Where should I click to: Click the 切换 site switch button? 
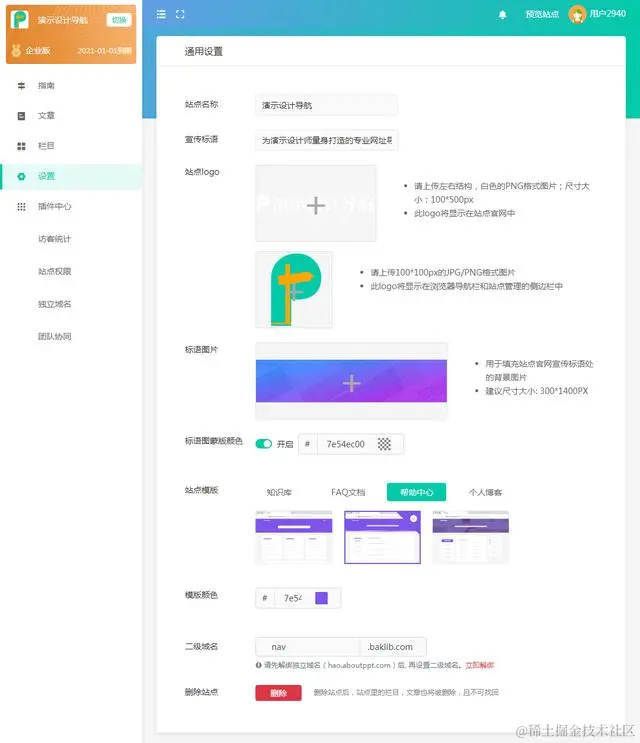point(119,20)
